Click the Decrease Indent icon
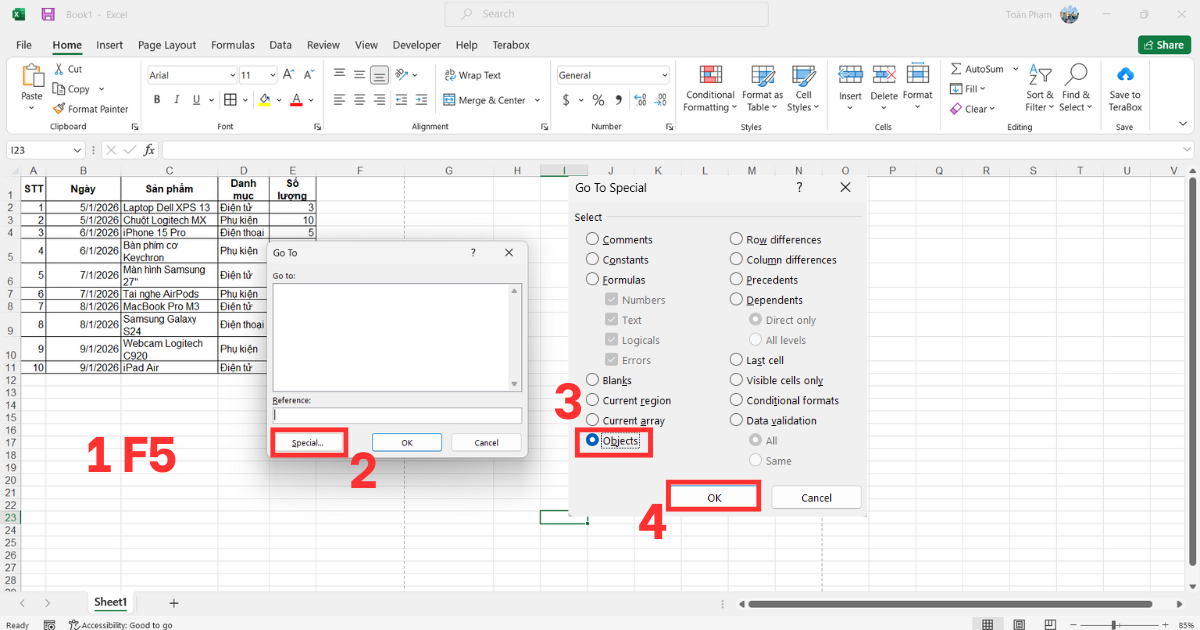 pos(403,100)
